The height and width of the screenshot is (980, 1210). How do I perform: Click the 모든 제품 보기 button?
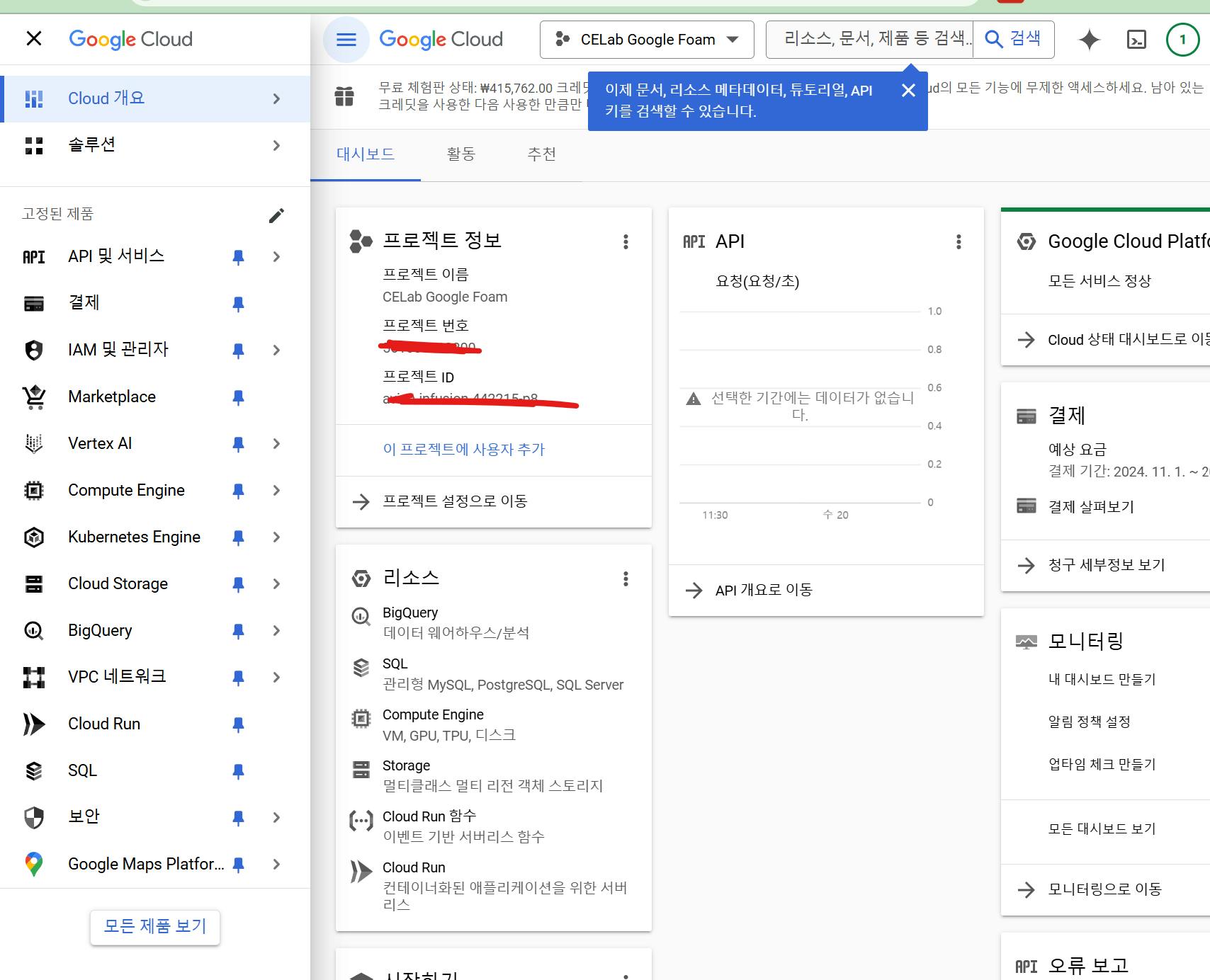[155, 927]
